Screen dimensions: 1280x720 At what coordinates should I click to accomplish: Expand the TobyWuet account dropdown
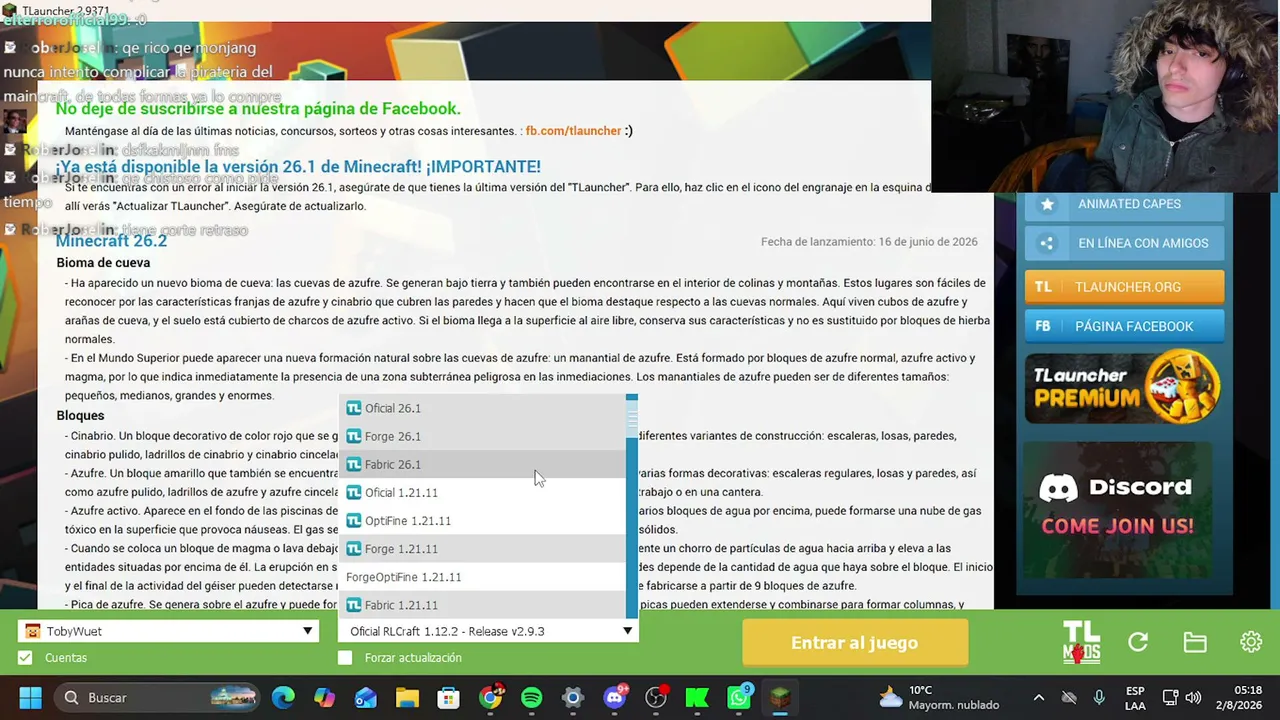(x=308, y=631)
